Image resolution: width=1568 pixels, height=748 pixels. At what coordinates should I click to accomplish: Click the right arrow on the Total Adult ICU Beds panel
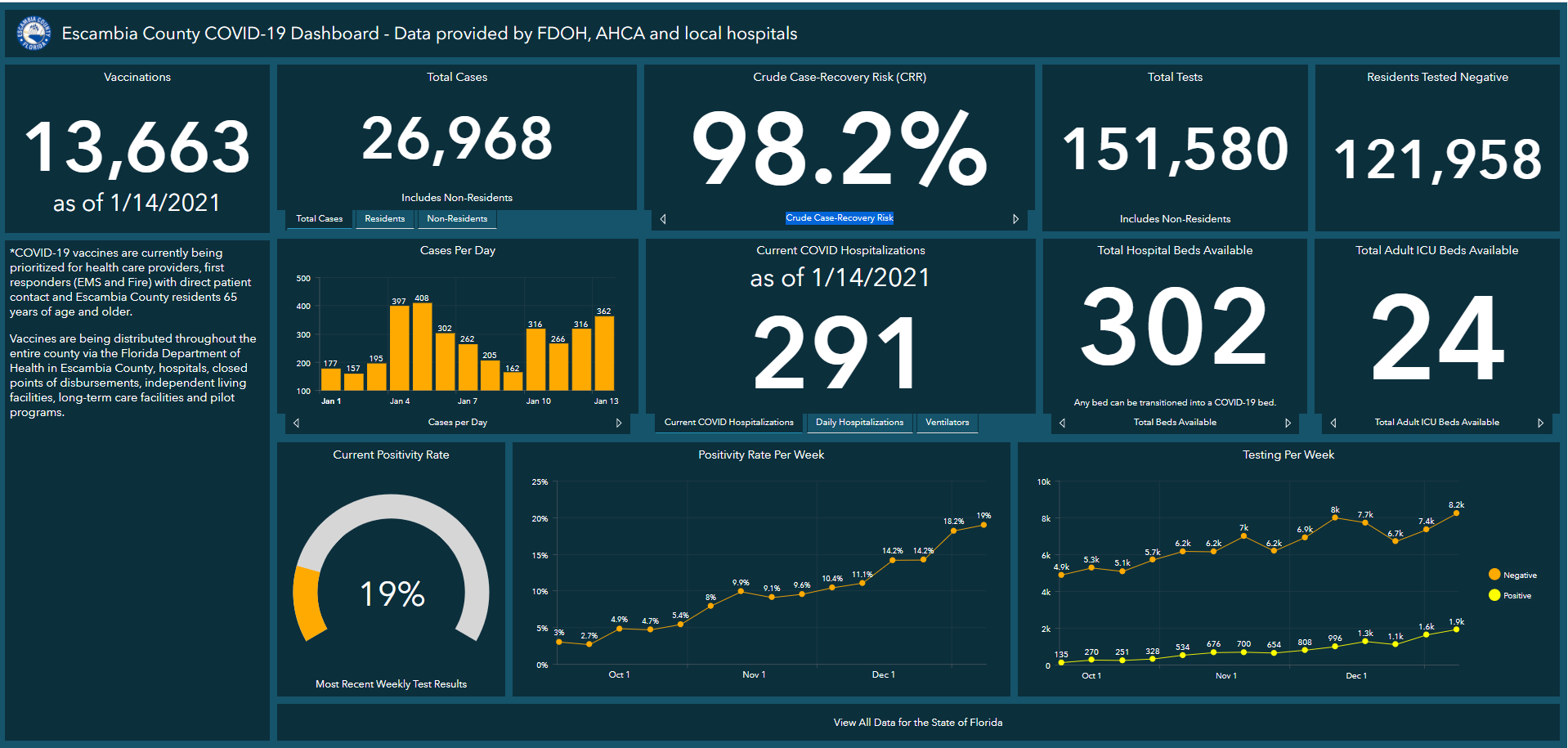[x=1543, y=423]
